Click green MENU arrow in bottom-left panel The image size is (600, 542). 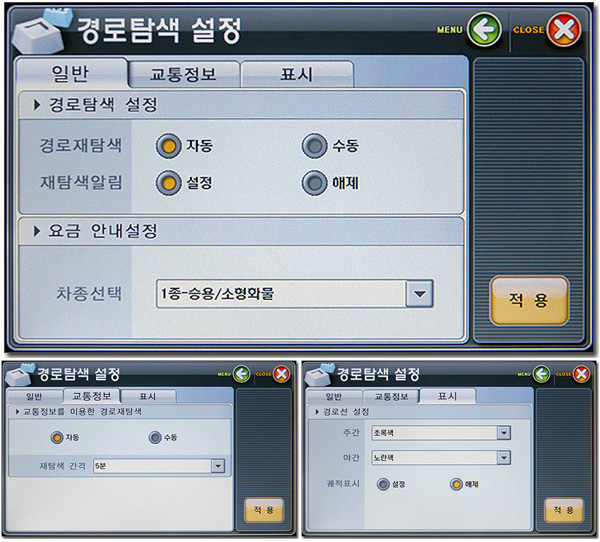[x=241, y=374]
